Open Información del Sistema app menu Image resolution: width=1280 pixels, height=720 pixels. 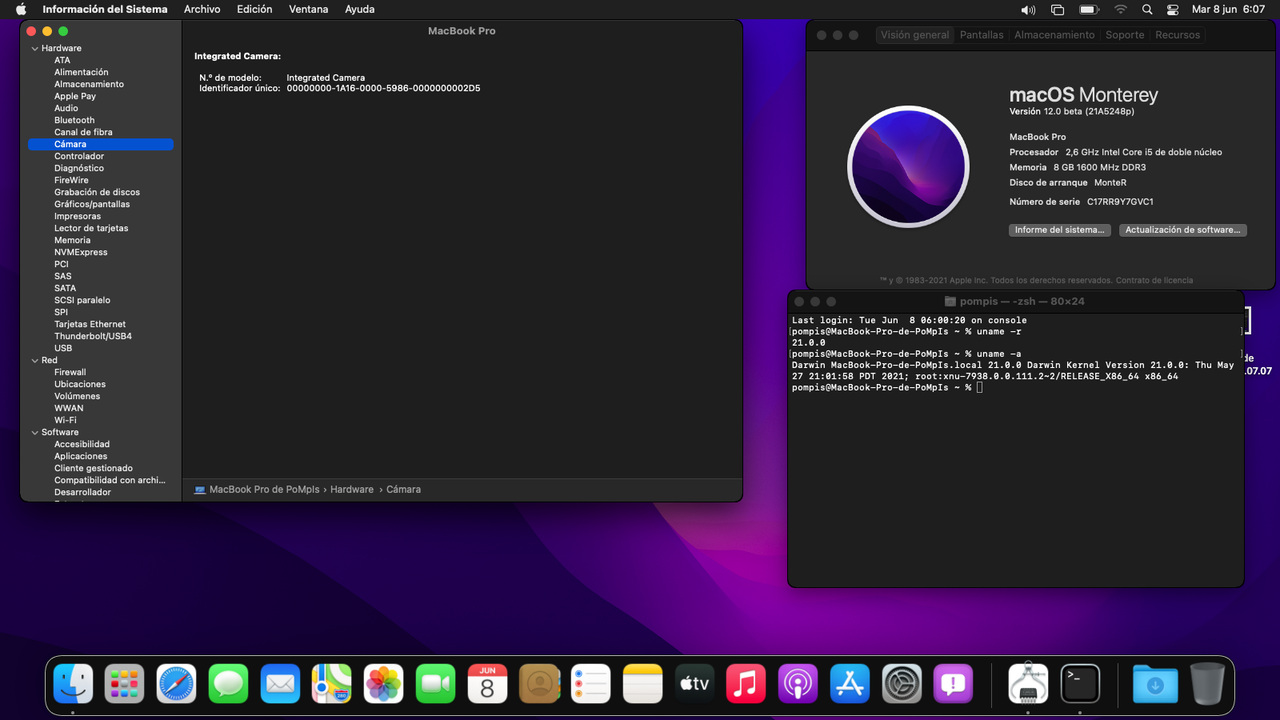click(x=105, y=9)
